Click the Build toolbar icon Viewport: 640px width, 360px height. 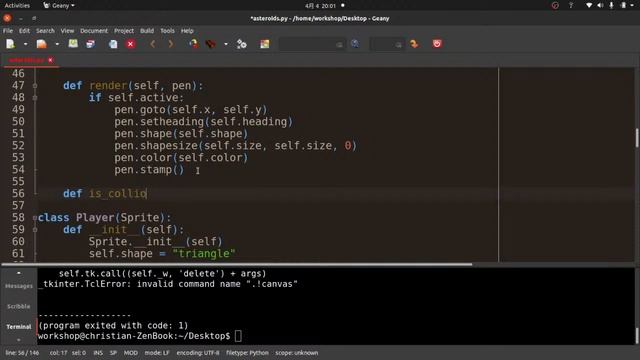(211, 44)
